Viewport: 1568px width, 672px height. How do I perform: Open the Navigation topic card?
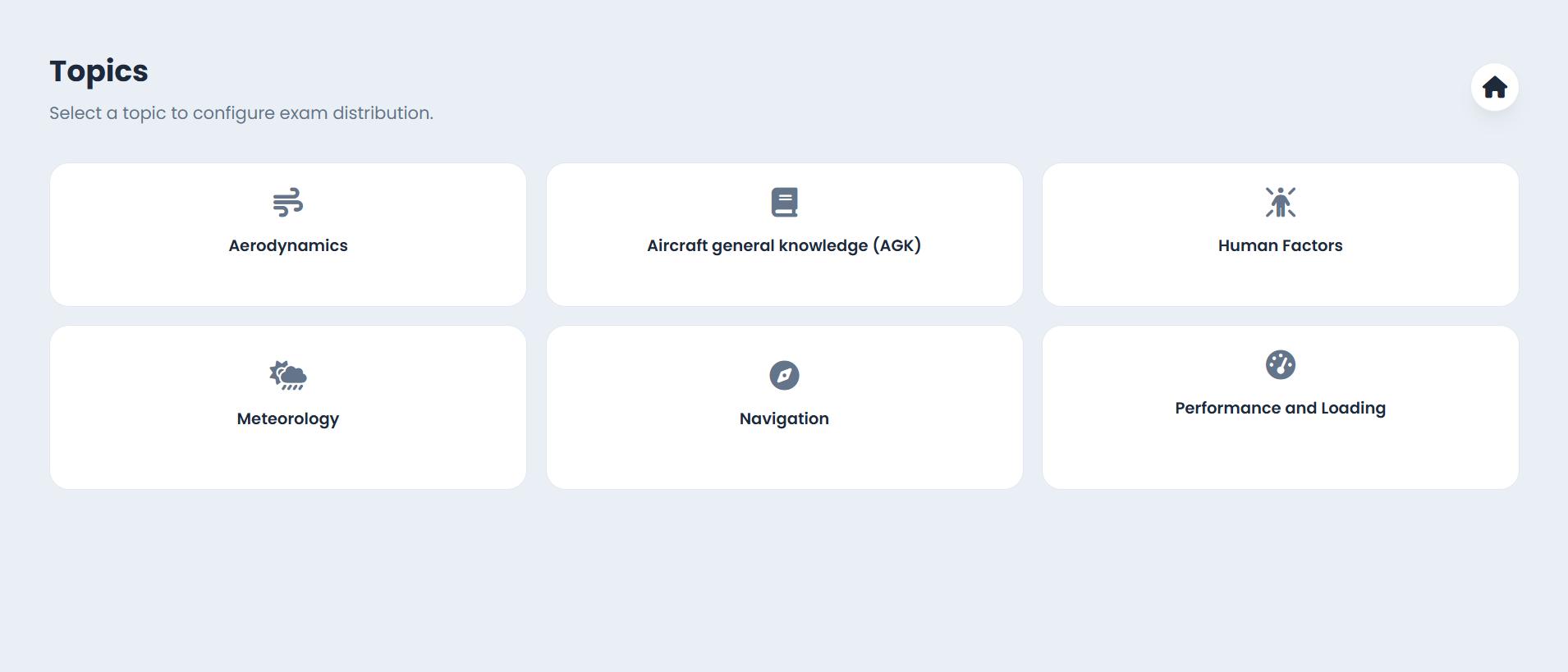tap(784, 455)
